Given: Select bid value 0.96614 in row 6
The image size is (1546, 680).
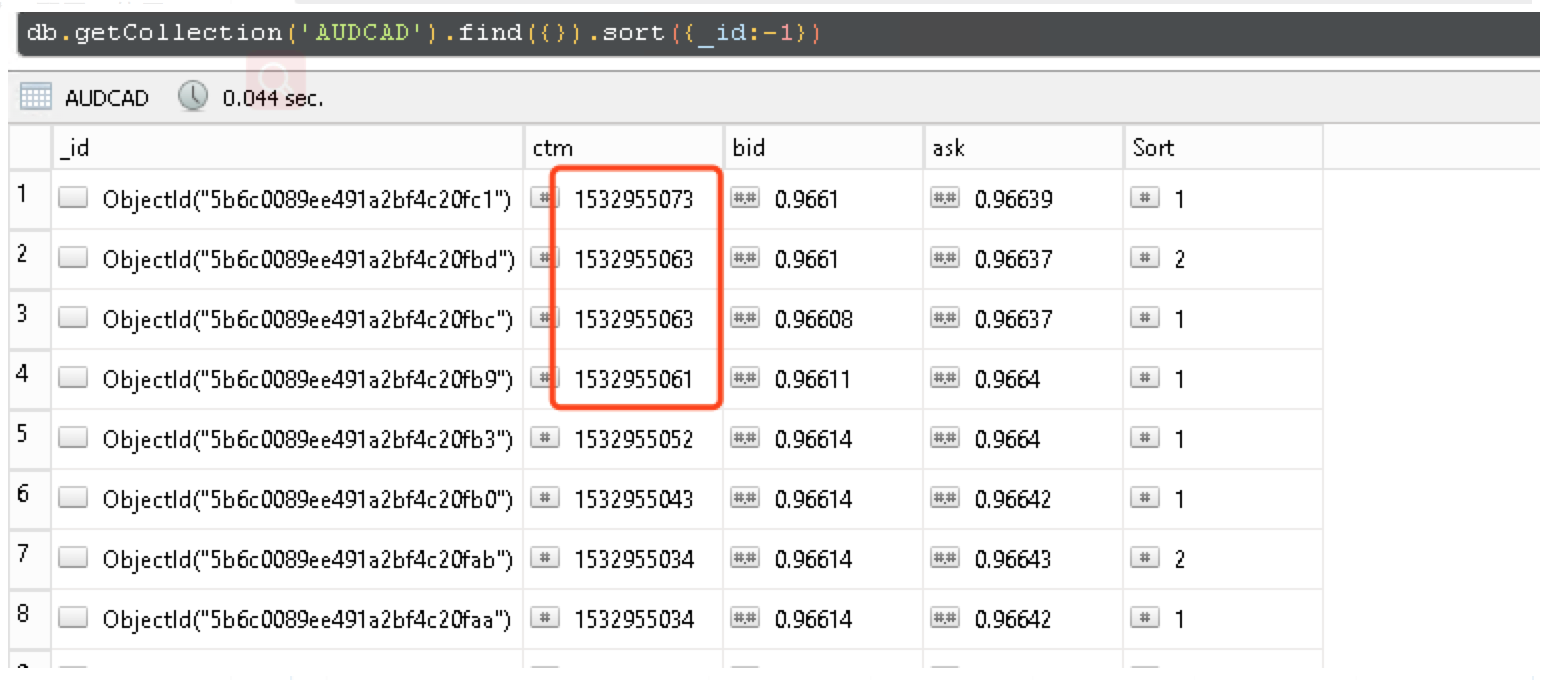Looking at the screenshot, I should click(813, 499).
